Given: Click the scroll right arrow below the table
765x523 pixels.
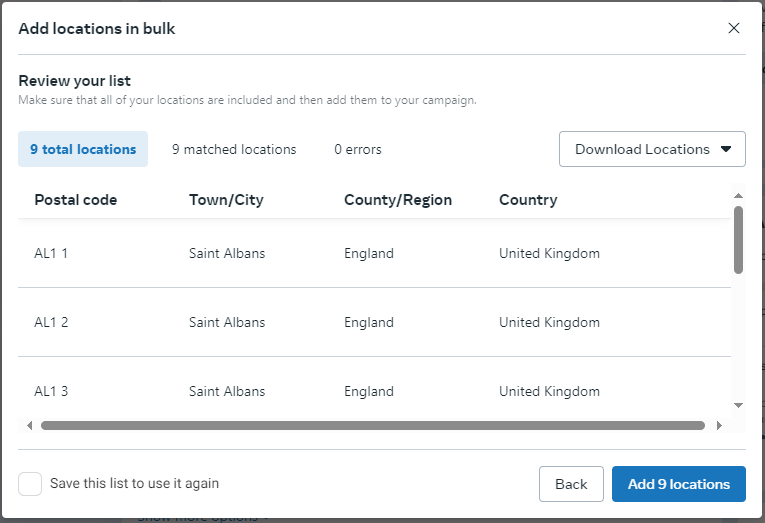Looking at the screenshot, I should [x=719, y=425].
